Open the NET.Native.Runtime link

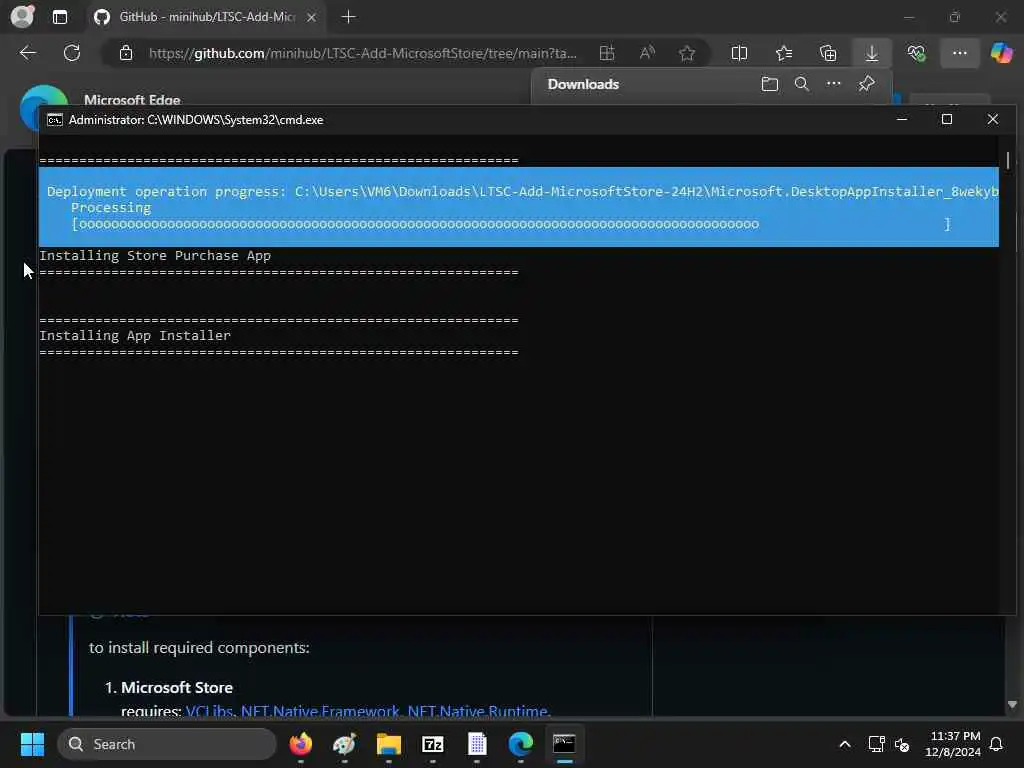(477, 711)
